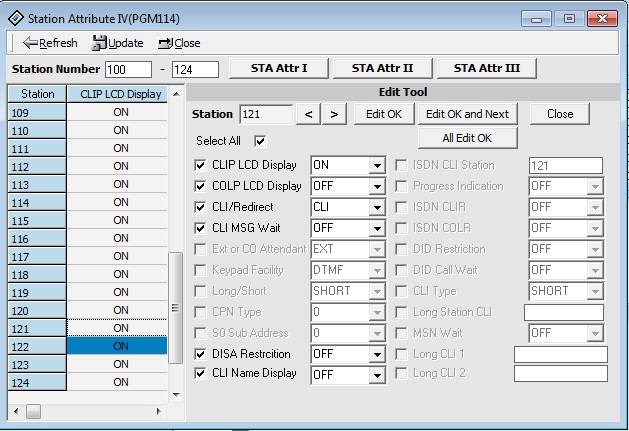The image size is (629, 431).
Task: Click the Update toolbar icon
Action: click(100, 43)
